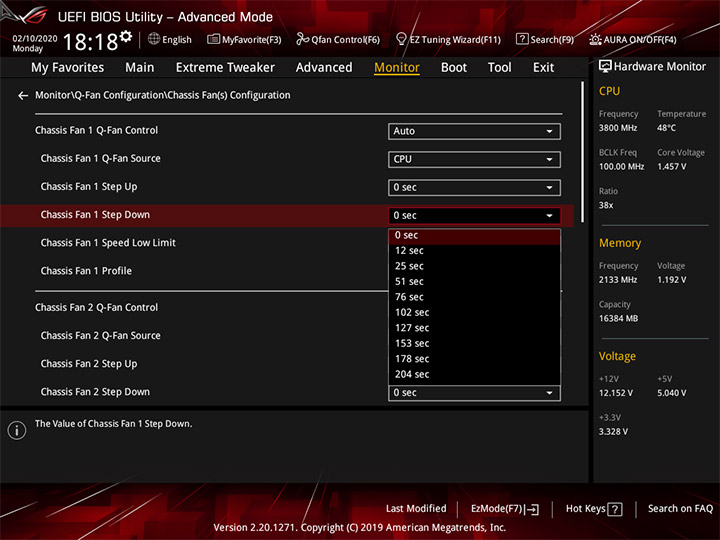The image size is (720, 540).
Task: Click the breadcrumb path Chassis Fan(s) Configuration
Action: (x=229, y=95)
